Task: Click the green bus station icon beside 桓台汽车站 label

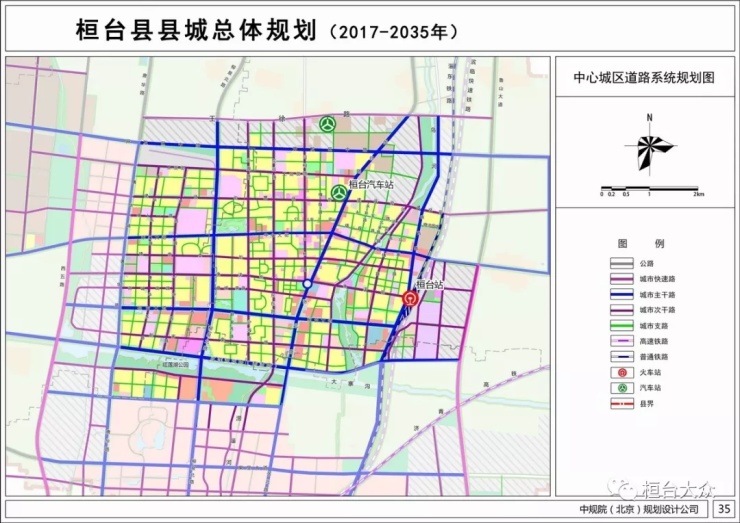Action: [x=338, y=193]
